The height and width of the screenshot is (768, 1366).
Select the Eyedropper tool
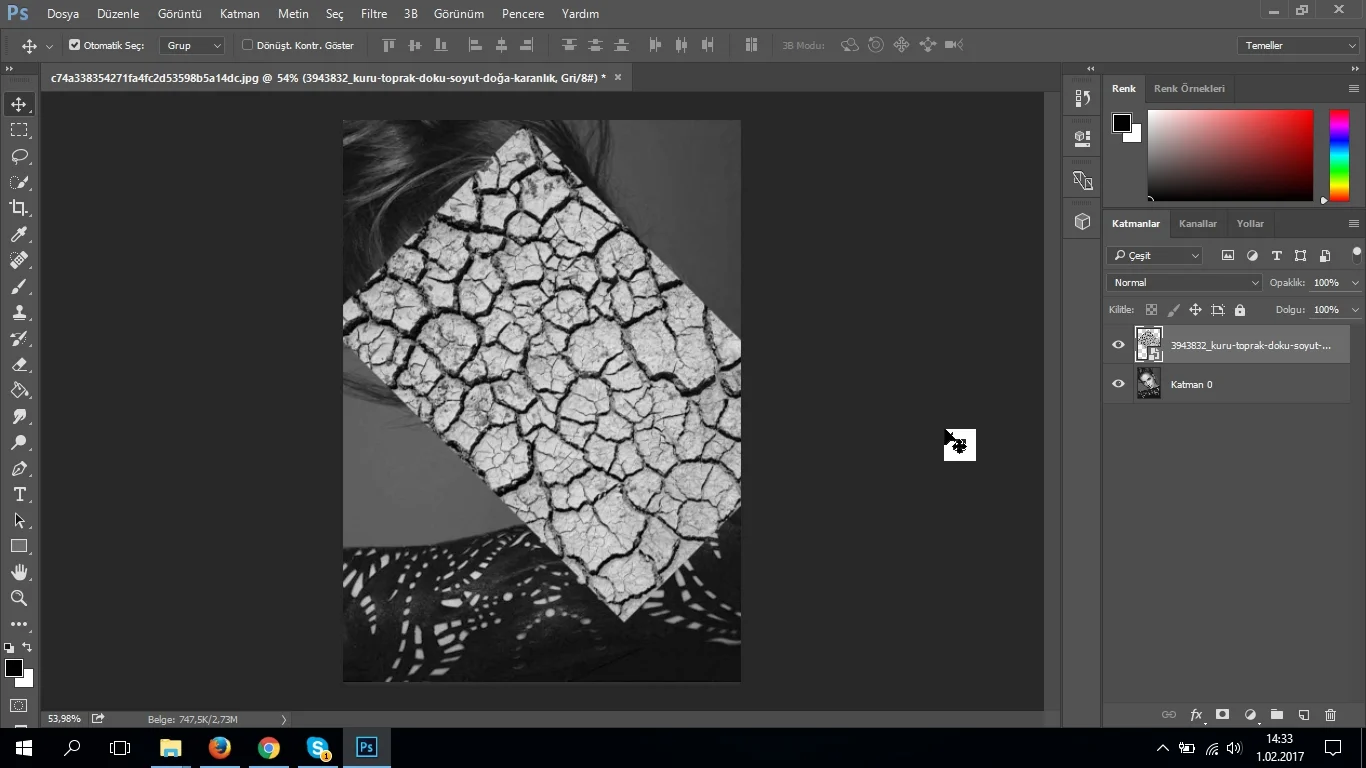click(x=19, y=234)
